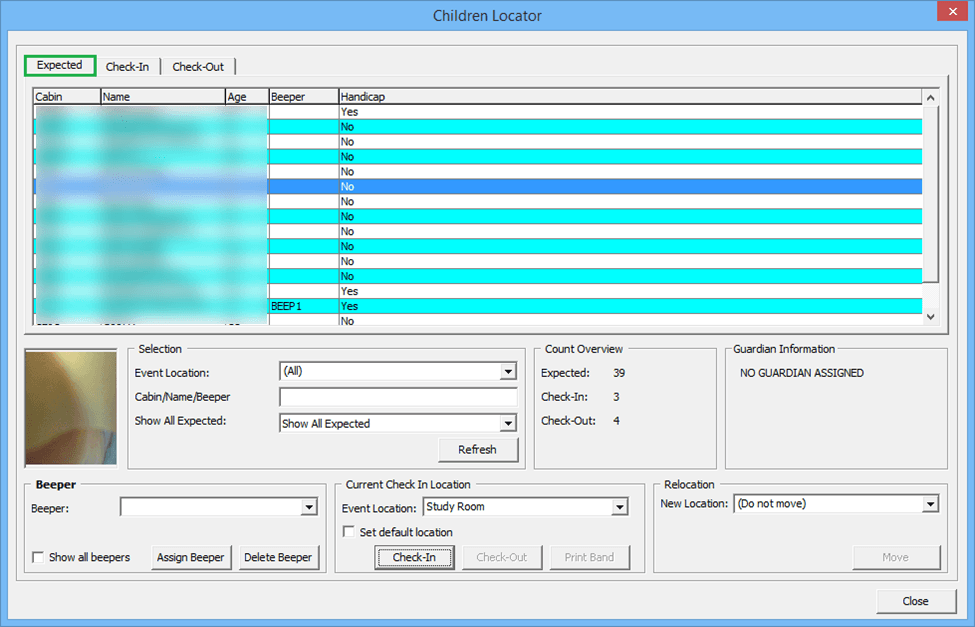Enable the Show all beepers checkbox

click(x=37, y=558)
